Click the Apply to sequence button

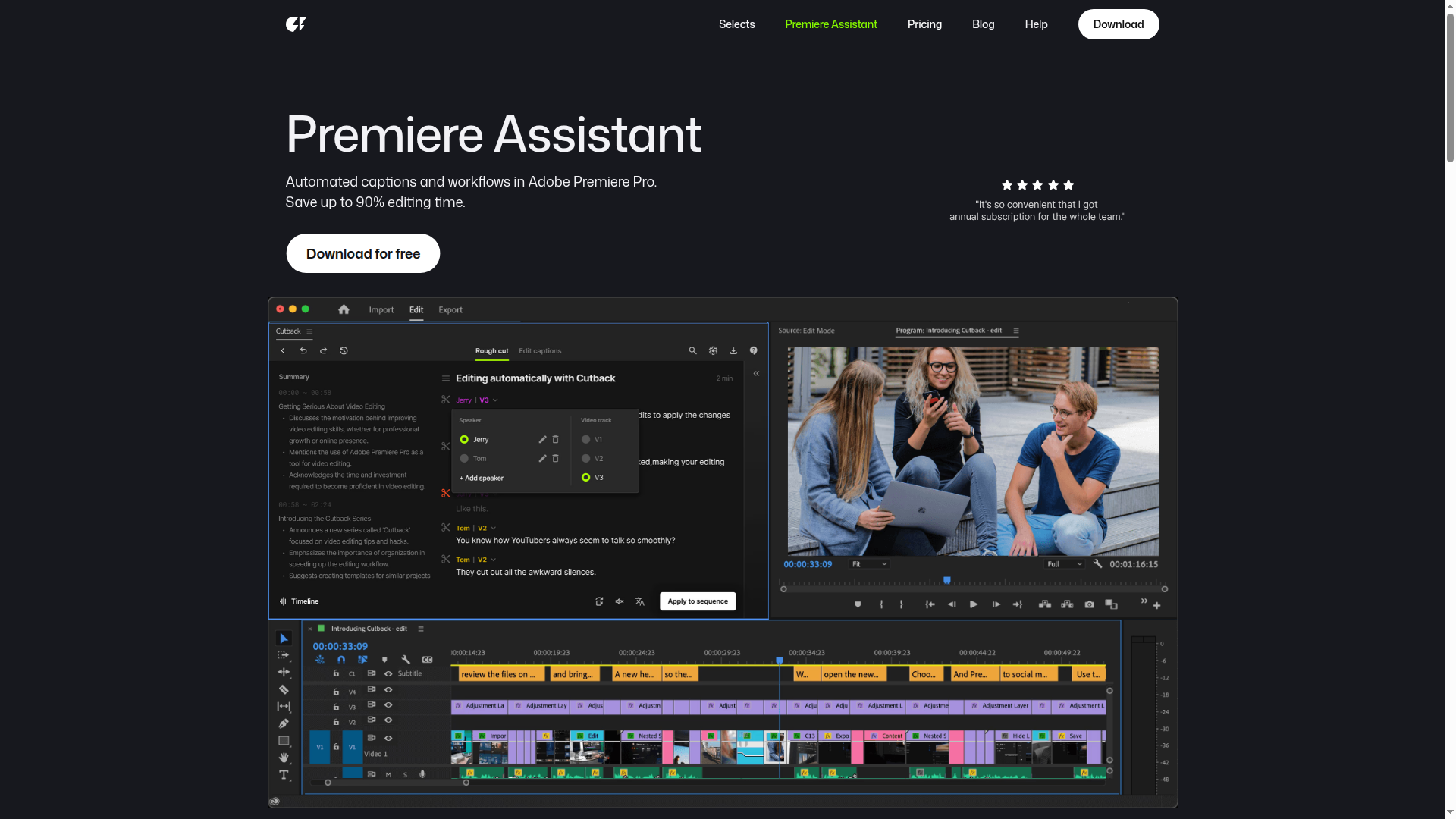698,601
